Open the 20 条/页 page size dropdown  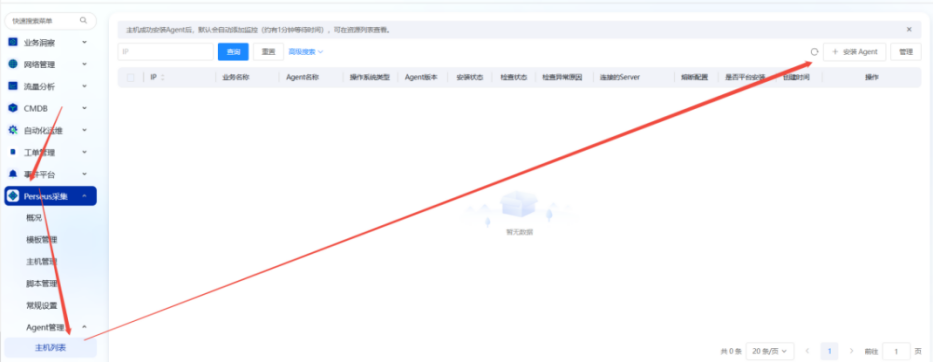[770, 351]
